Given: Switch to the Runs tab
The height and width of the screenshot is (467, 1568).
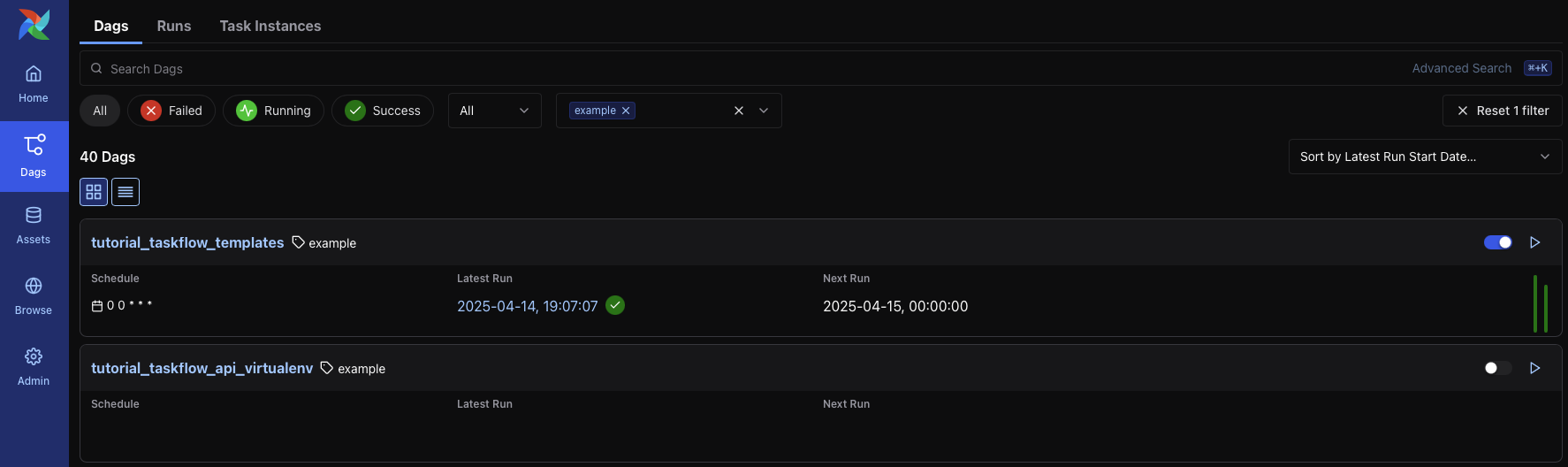Looking at the screenshot, I should [x=174, y=26].
